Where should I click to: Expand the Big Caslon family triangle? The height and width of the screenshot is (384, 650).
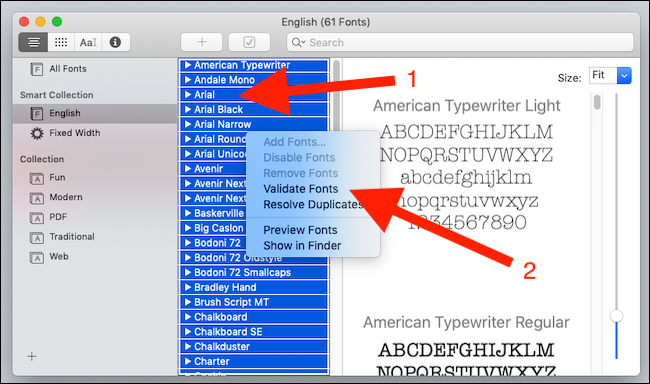[x=188, y=228]
